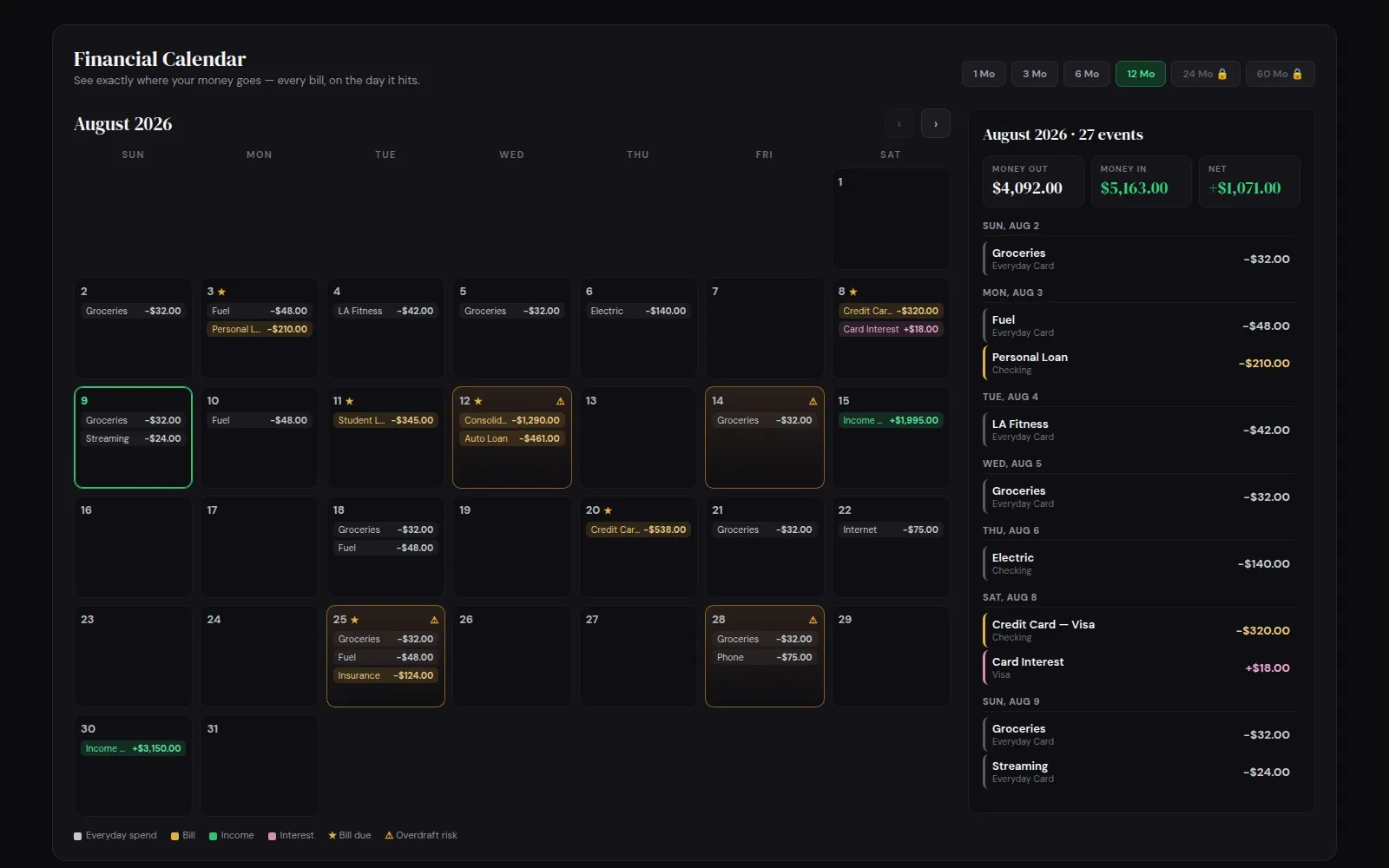1389x868 pixels.
Task: Select the August 24 day cell
Action: point(260,656)
